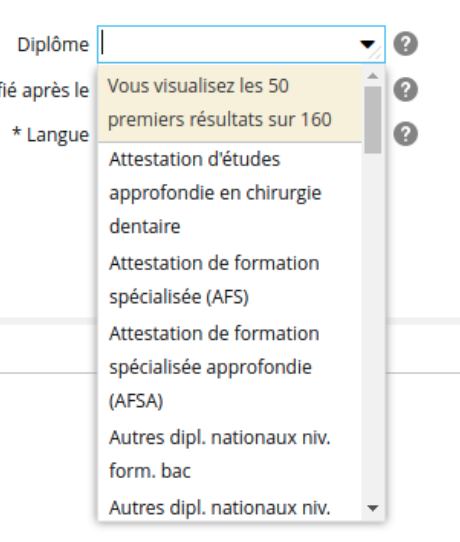Click the help icon beside the modifié après le field
Screen dimensions: 460x542
[405, 90]
